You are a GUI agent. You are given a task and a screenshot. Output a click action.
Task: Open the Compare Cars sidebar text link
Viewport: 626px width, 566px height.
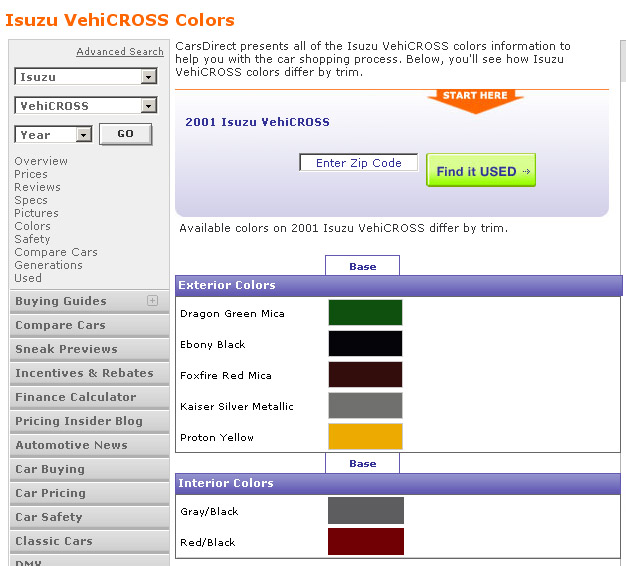(x=56, y=252)
